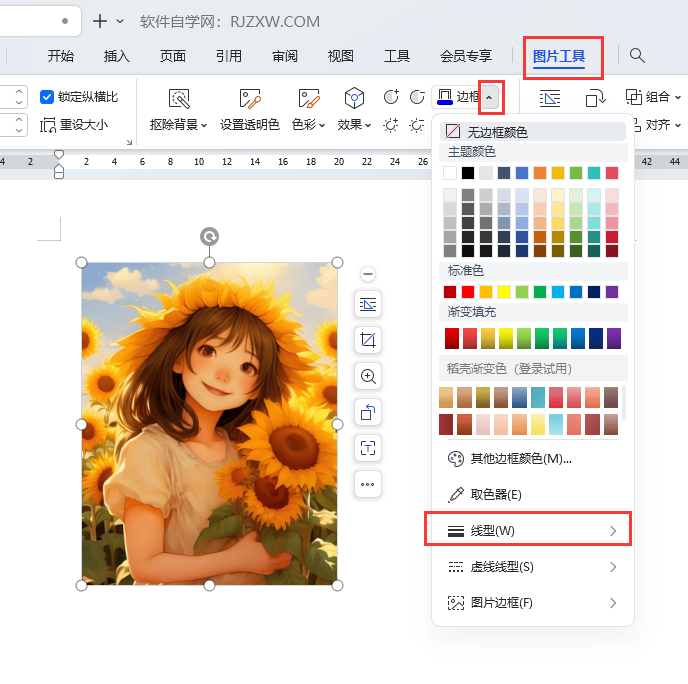Switch to the Review (审阅) tab
688x684 pixels.
tap(285, 56)
